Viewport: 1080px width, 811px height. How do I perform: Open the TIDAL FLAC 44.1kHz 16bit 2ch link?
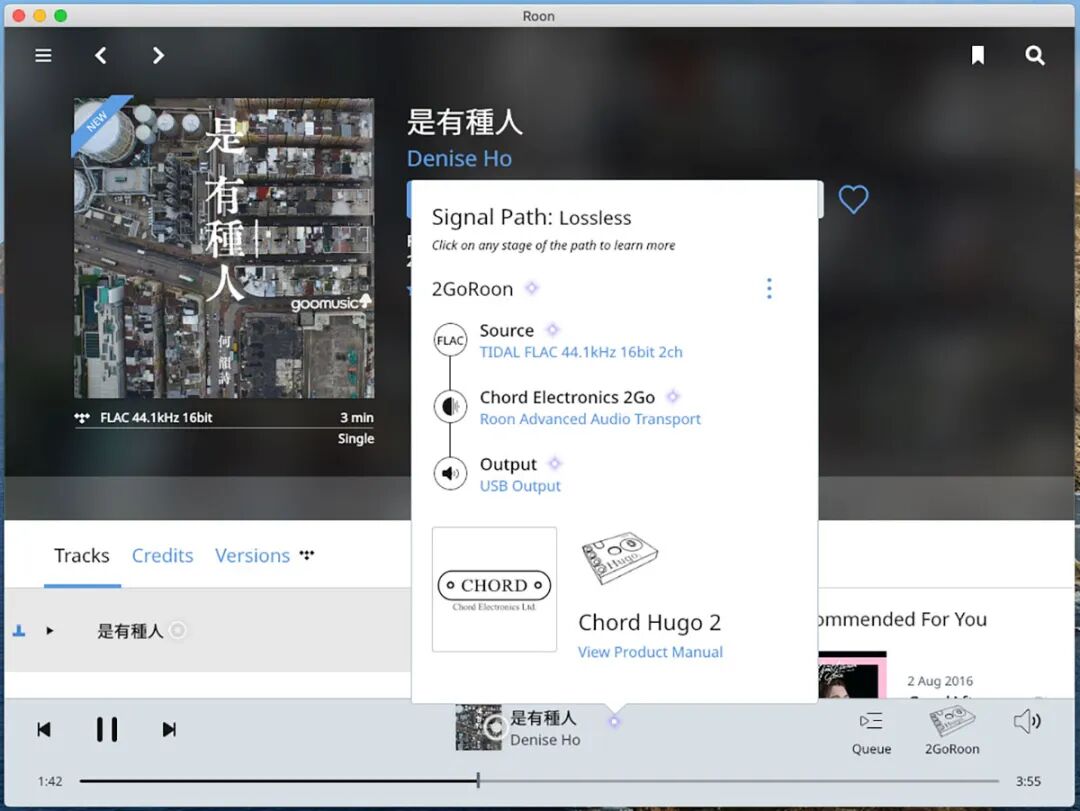[581, 352]
